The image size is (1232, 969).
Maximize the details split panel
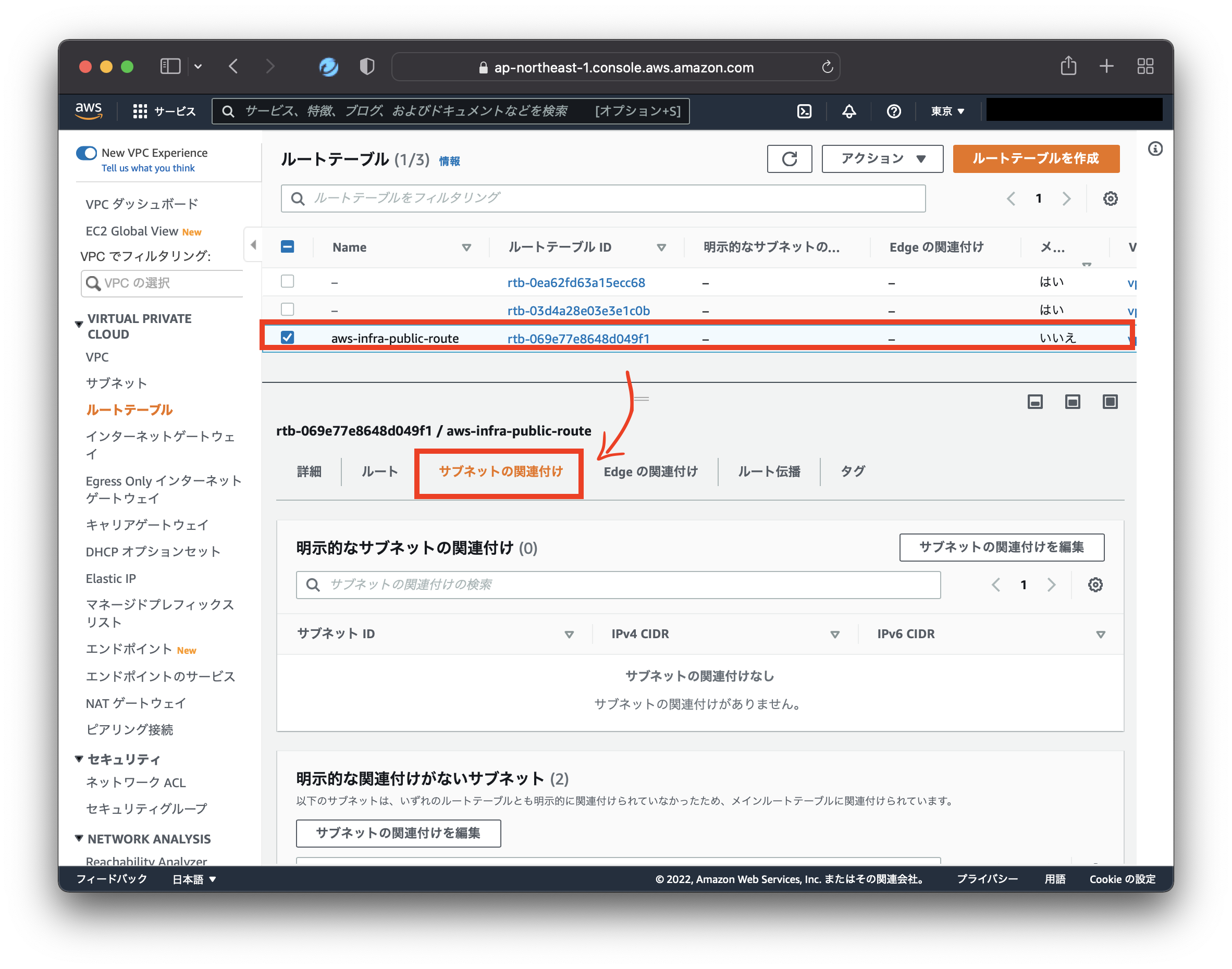(x=1110, y=402)
